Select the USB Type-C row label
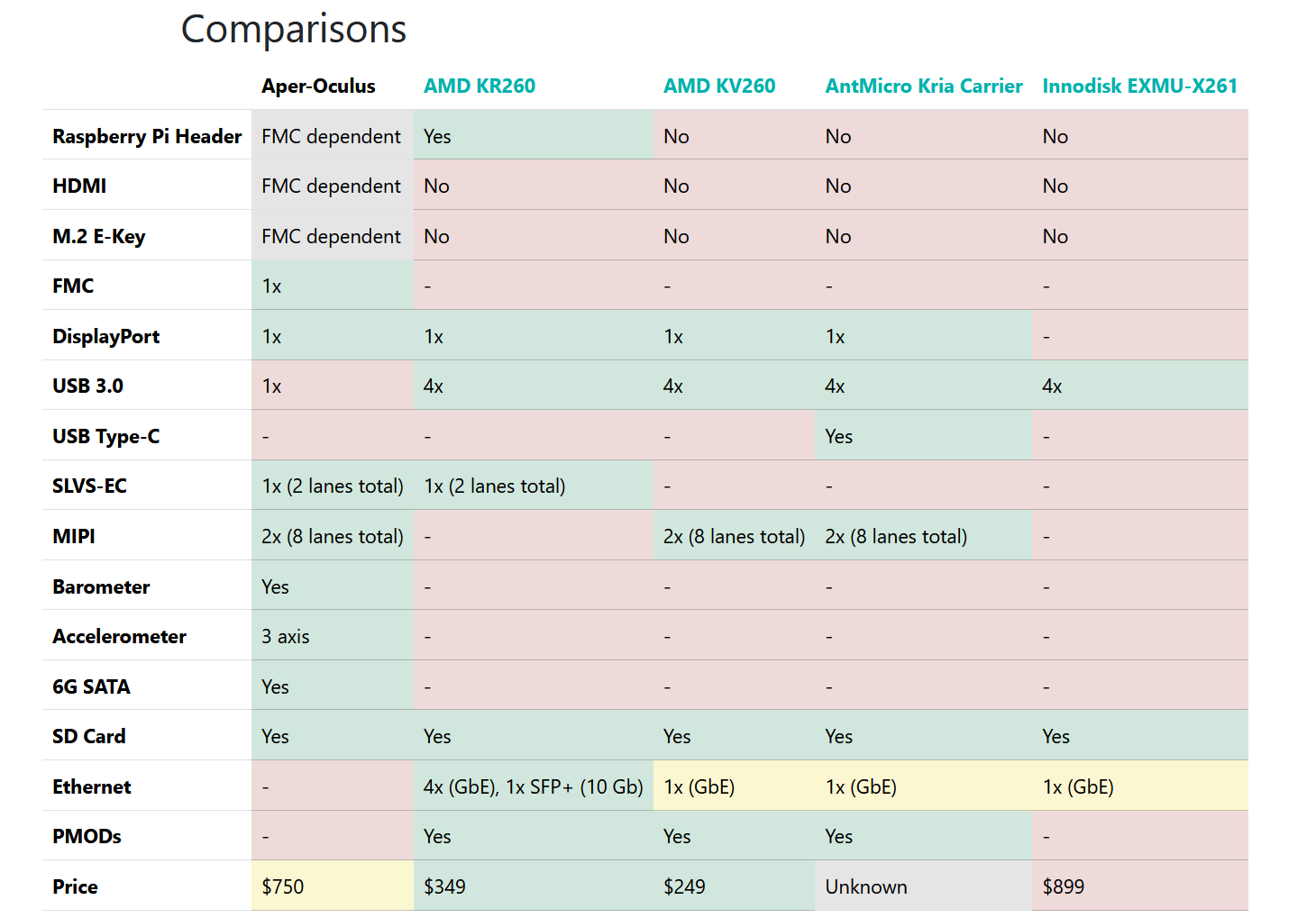1316x918 pixels. tap(106, 436)
